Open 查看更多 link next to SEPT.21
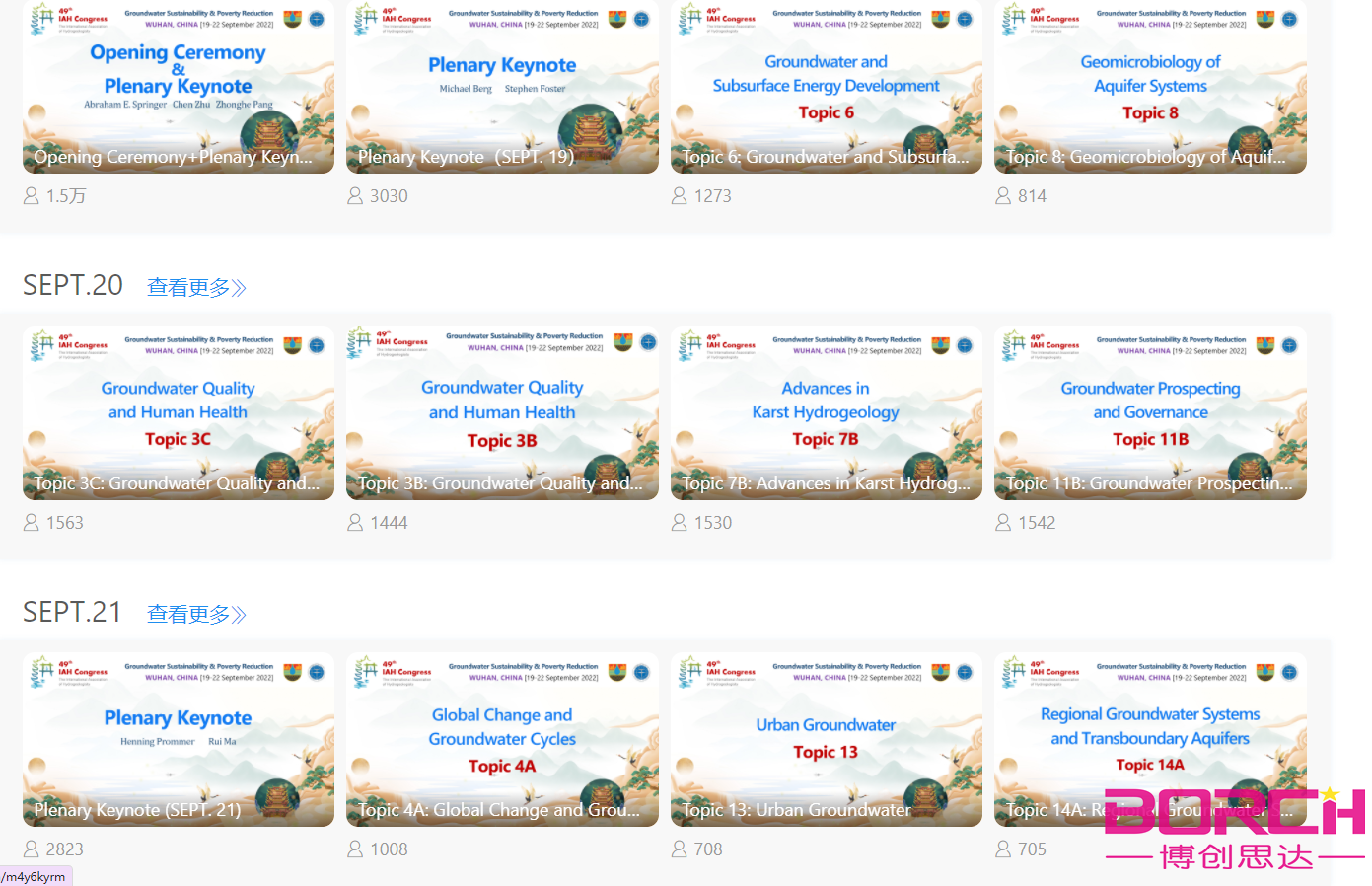Screen dimensions: 1372x886 point(196,615)
